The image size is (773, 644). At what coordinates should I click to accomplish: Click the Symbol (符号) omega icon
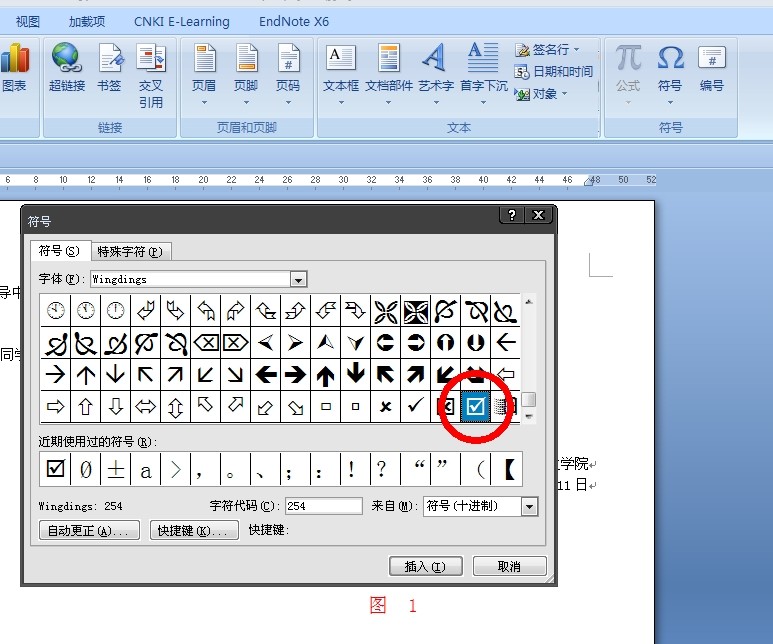click(x=670, y=59)
